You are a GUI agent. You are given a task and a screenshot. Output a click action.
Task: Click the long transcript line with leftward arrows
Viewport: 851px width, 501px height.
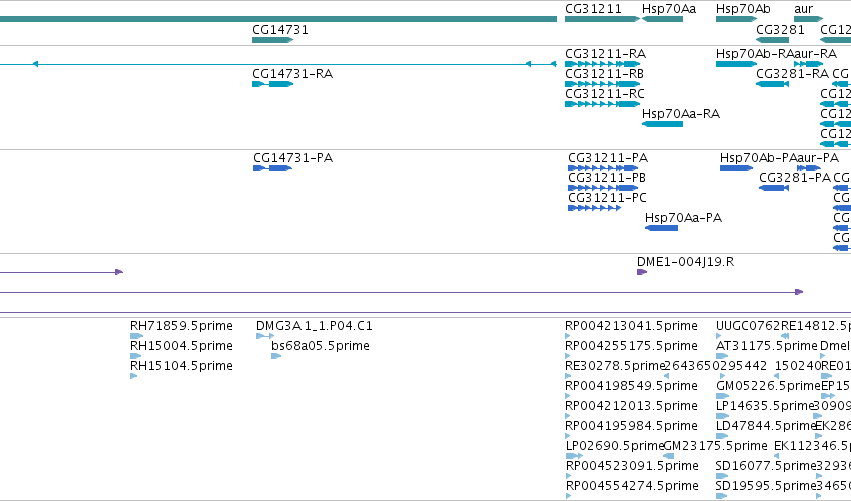pyautogui.click(x=278, y=64)
